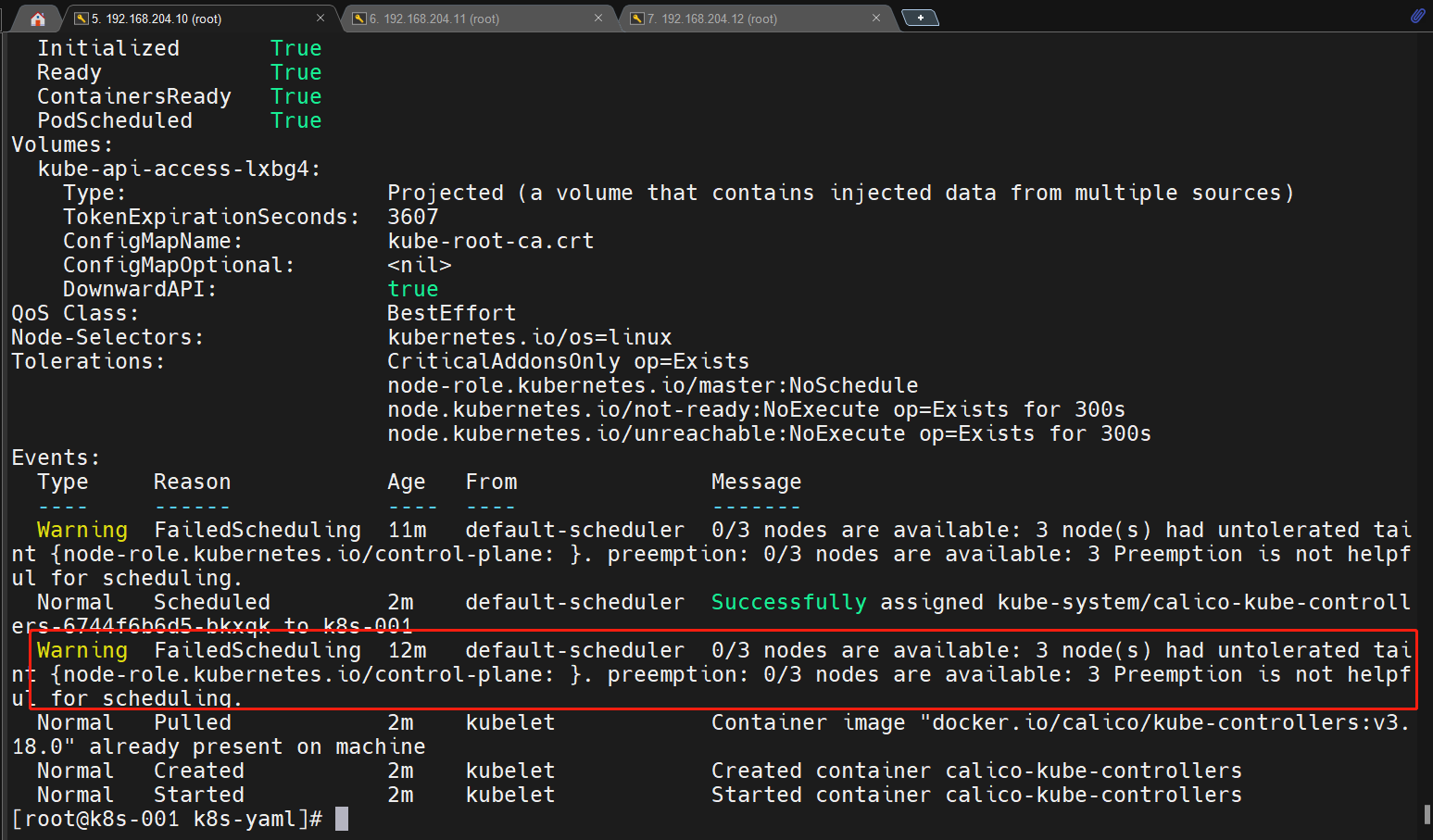Viewport: 1433px width, 840px height.
Task: Click the paperclip icon at top right
Action: tap(1417, 16)
